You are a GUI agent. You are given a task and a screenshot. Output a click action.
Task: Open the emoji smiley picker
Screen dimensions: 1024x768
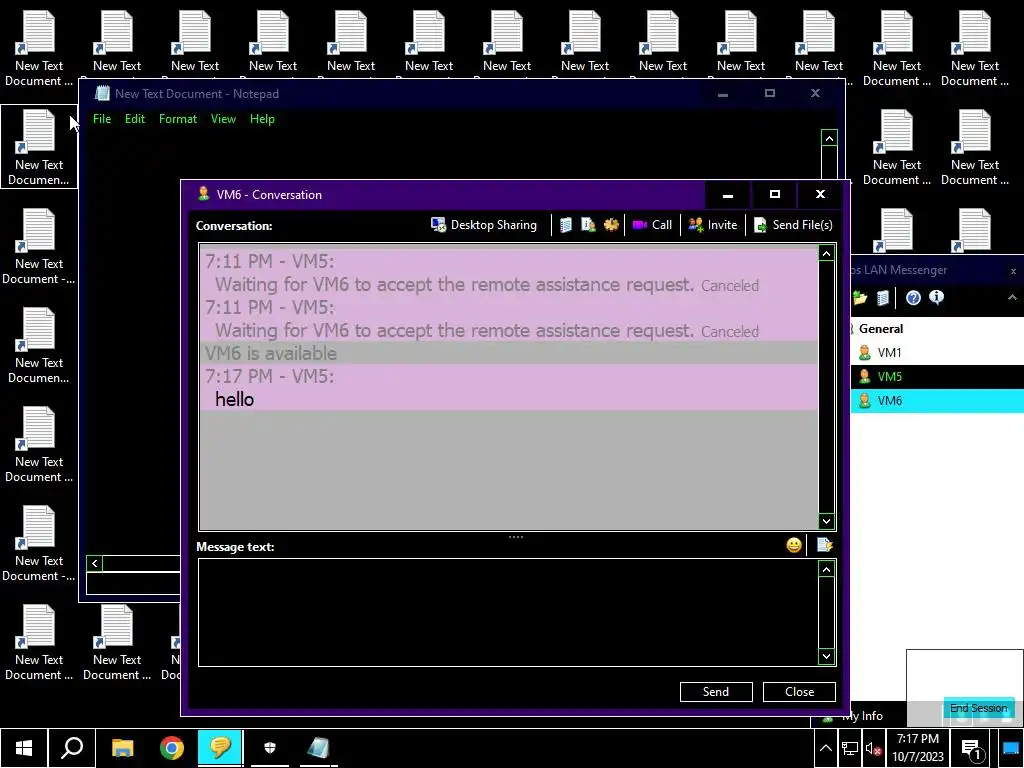click(793, 545)
